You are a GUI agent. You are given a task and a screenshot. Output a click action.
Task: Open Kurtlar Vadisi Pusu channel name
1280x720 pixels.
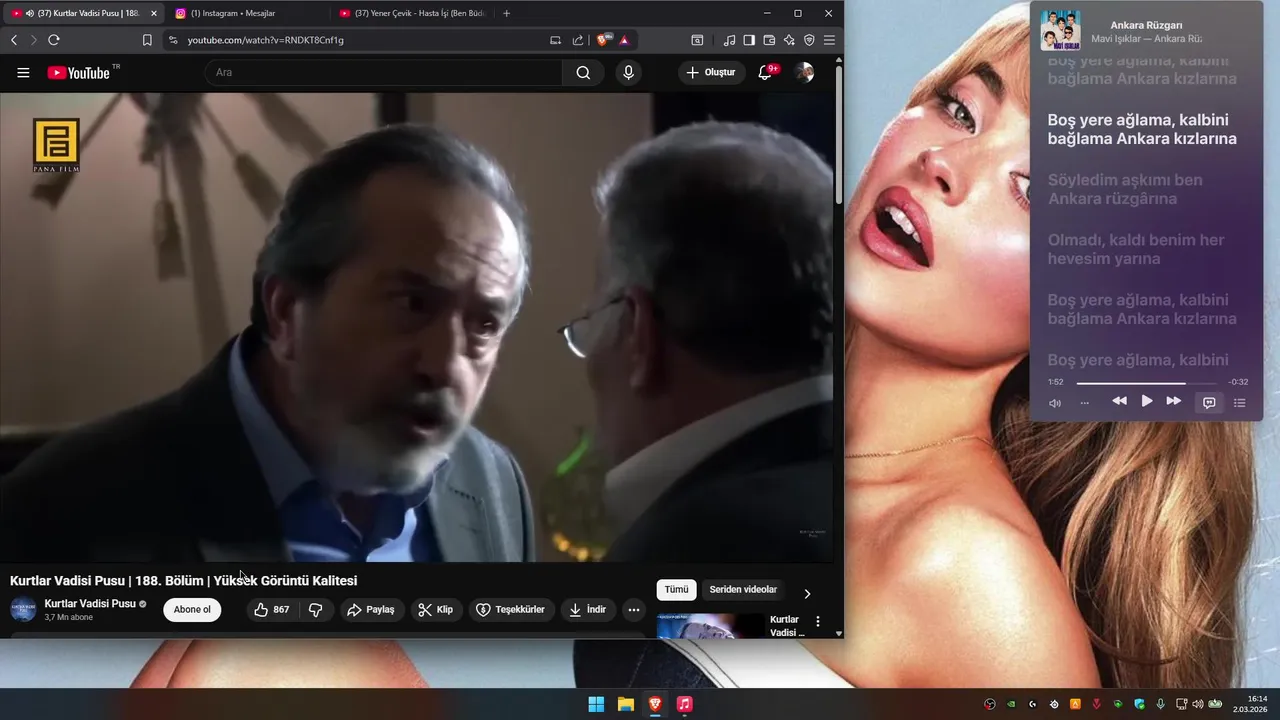[x=90, y=604]
